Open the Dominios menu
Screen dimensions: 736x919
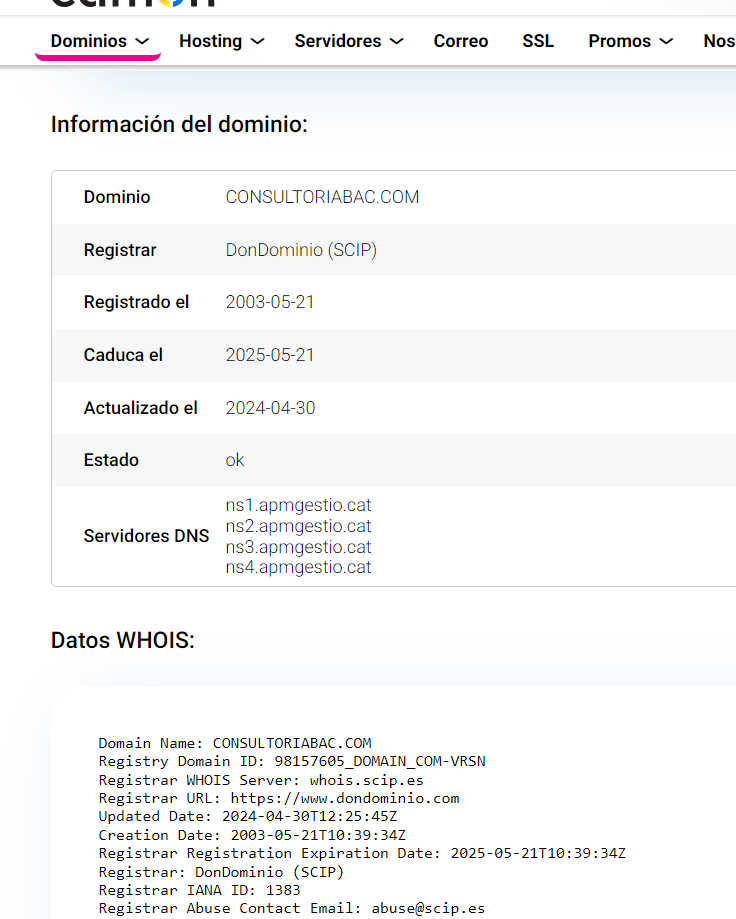coord(99,41)
